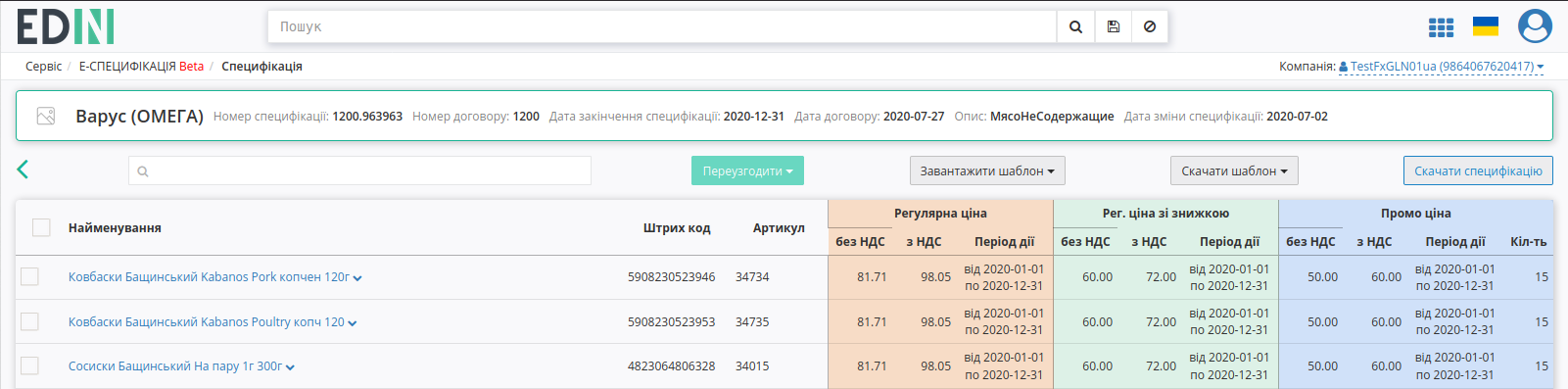Click the Регулярна ціна header
The width and height of the screenshot is (1568, 389).
(x=940, y=214)
